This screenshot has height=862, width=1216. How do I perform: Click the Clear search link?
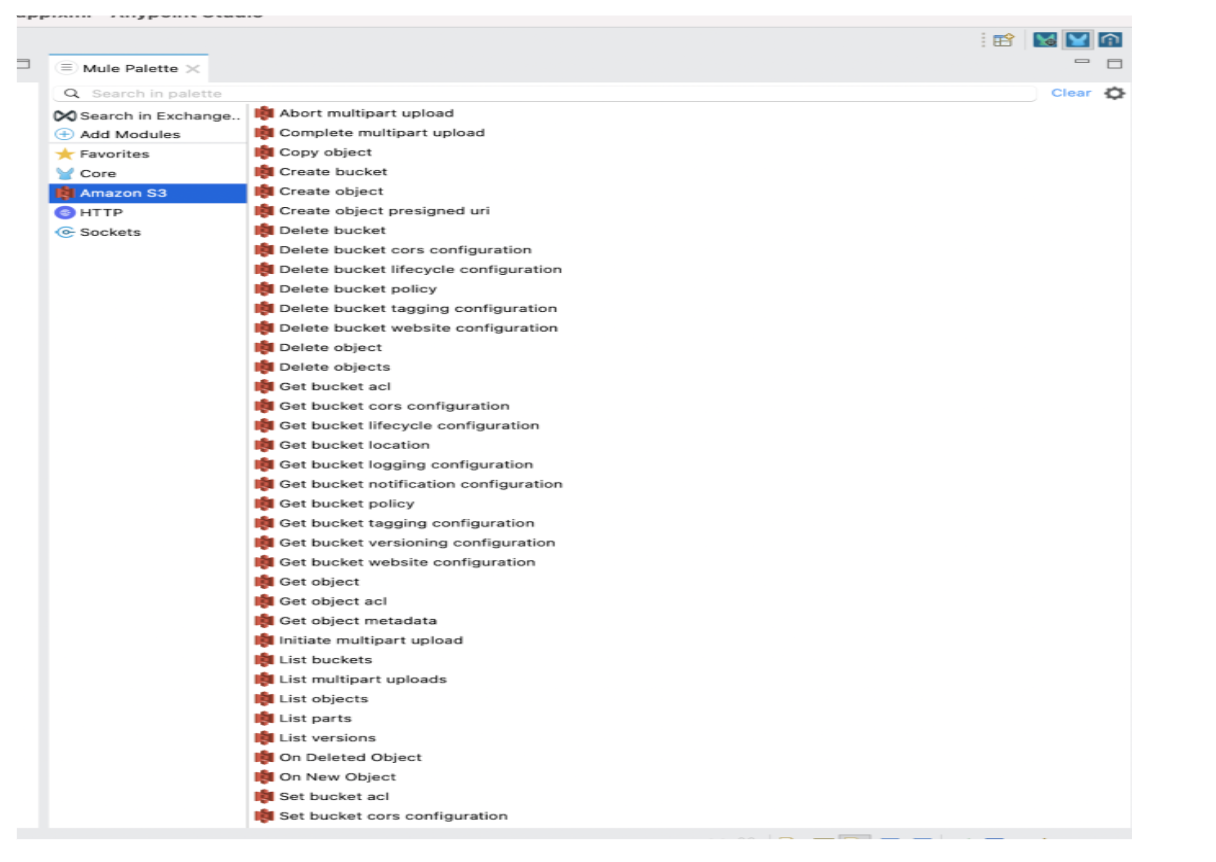click(x=1071, y=93)
